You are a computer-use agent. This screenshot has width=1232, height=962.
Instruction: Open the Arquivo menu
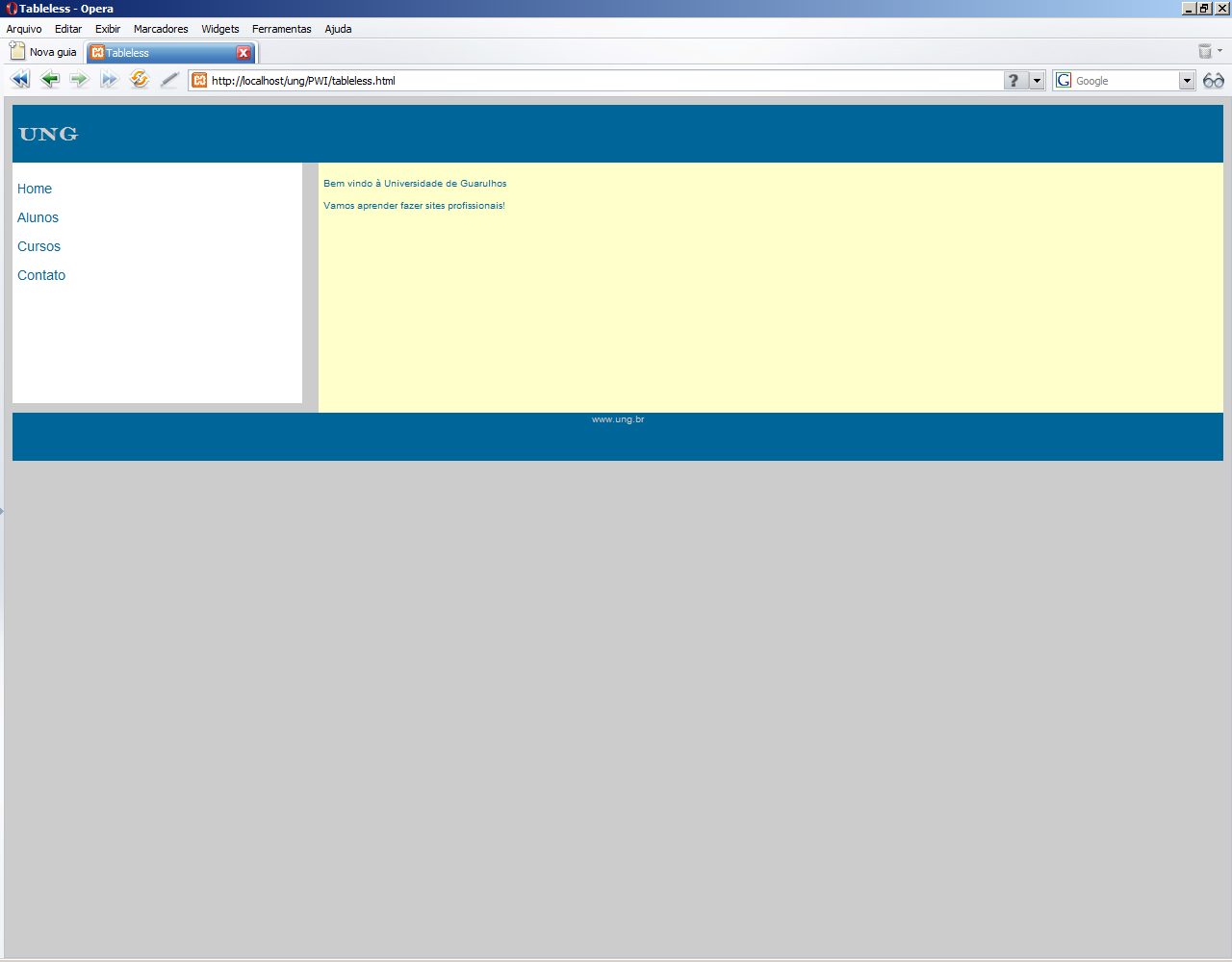pos(24,29)
